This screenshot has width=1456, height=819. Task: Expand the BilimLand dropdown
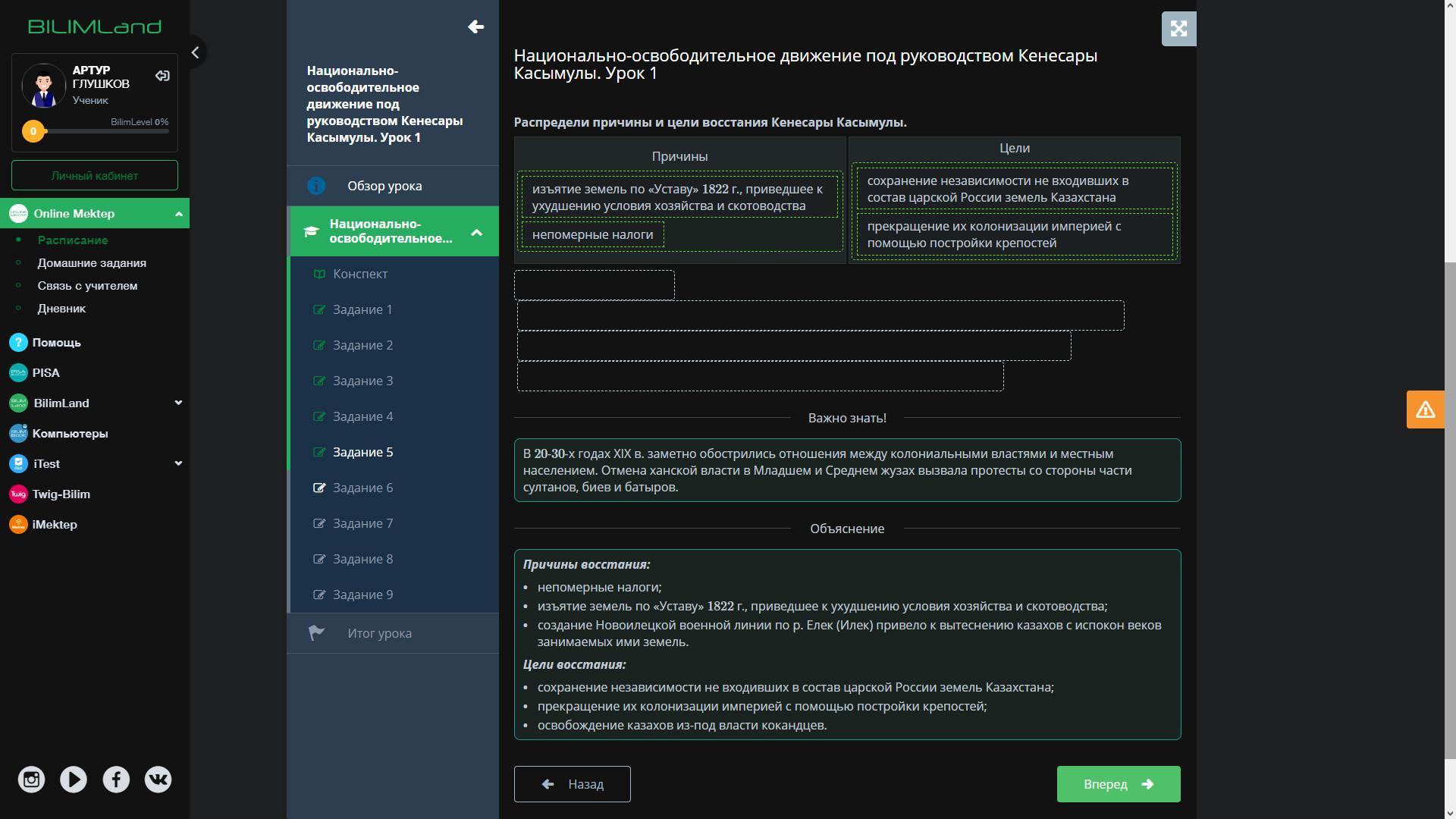coord(178,403)
